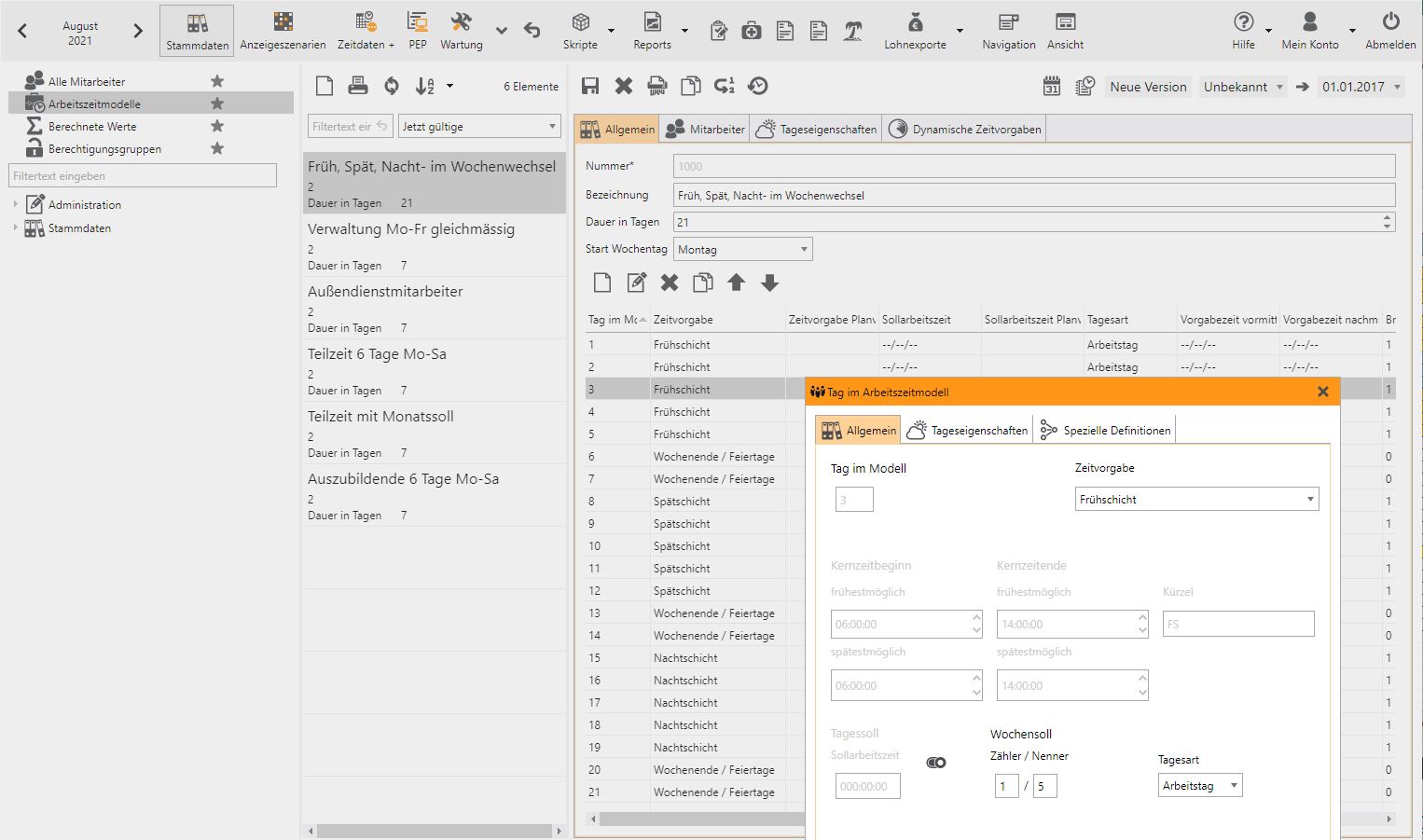Toggle the Tagessoll Sollarbeitszeit switch
Image resolution: width=1423 pixels, height=840 pixels.
click(x=936, y=763)
